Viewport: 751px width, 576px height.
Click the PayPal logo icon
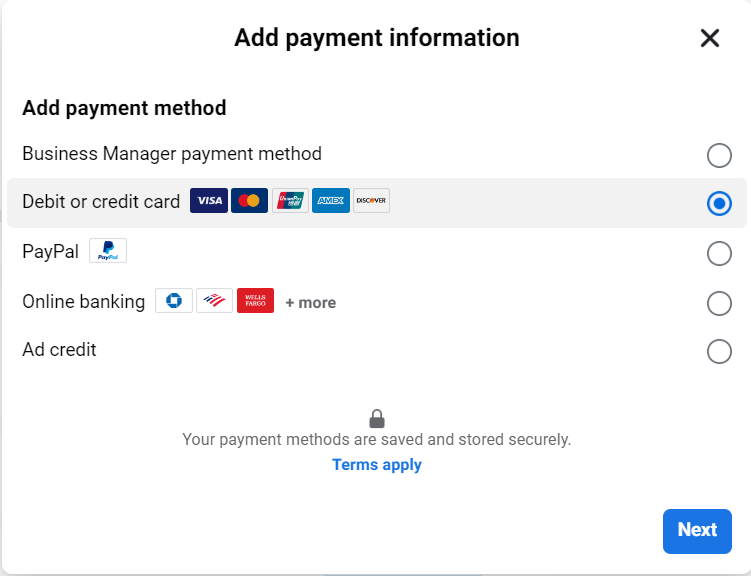tap(108, 250)
